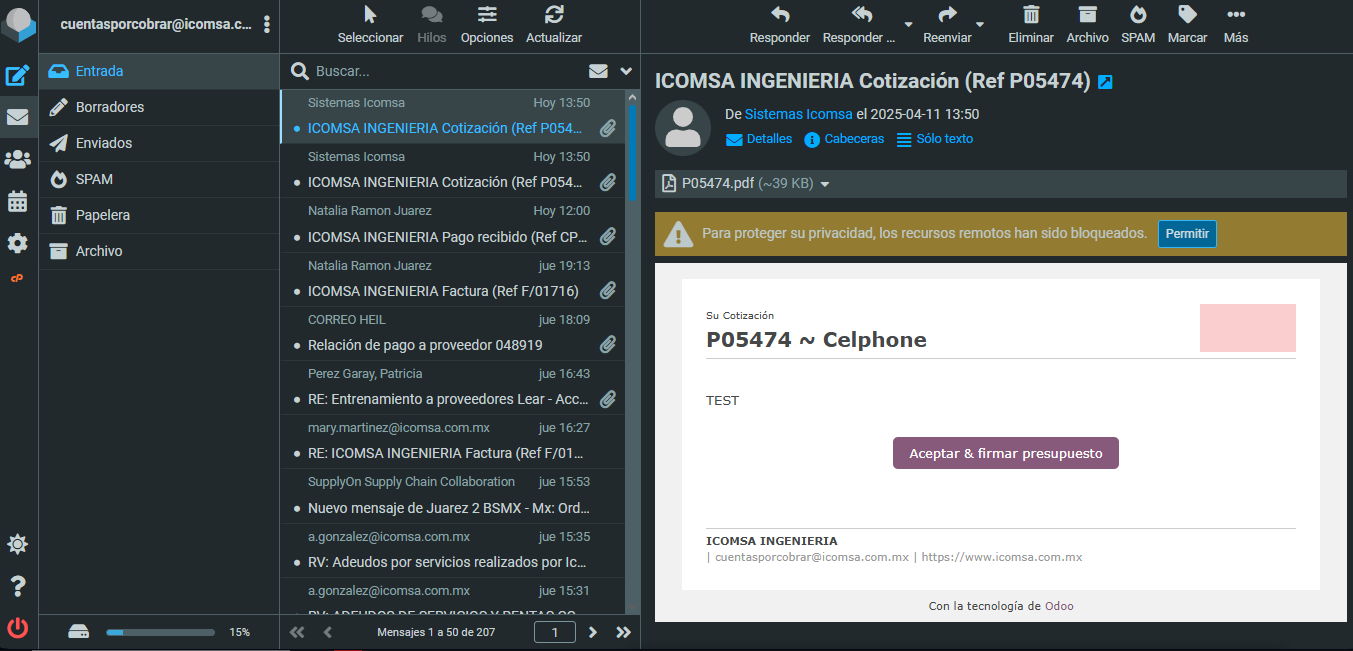1353x651 pixels.
Task: Open the Contacts people icon in the sidebar
Action: (18, 159)
